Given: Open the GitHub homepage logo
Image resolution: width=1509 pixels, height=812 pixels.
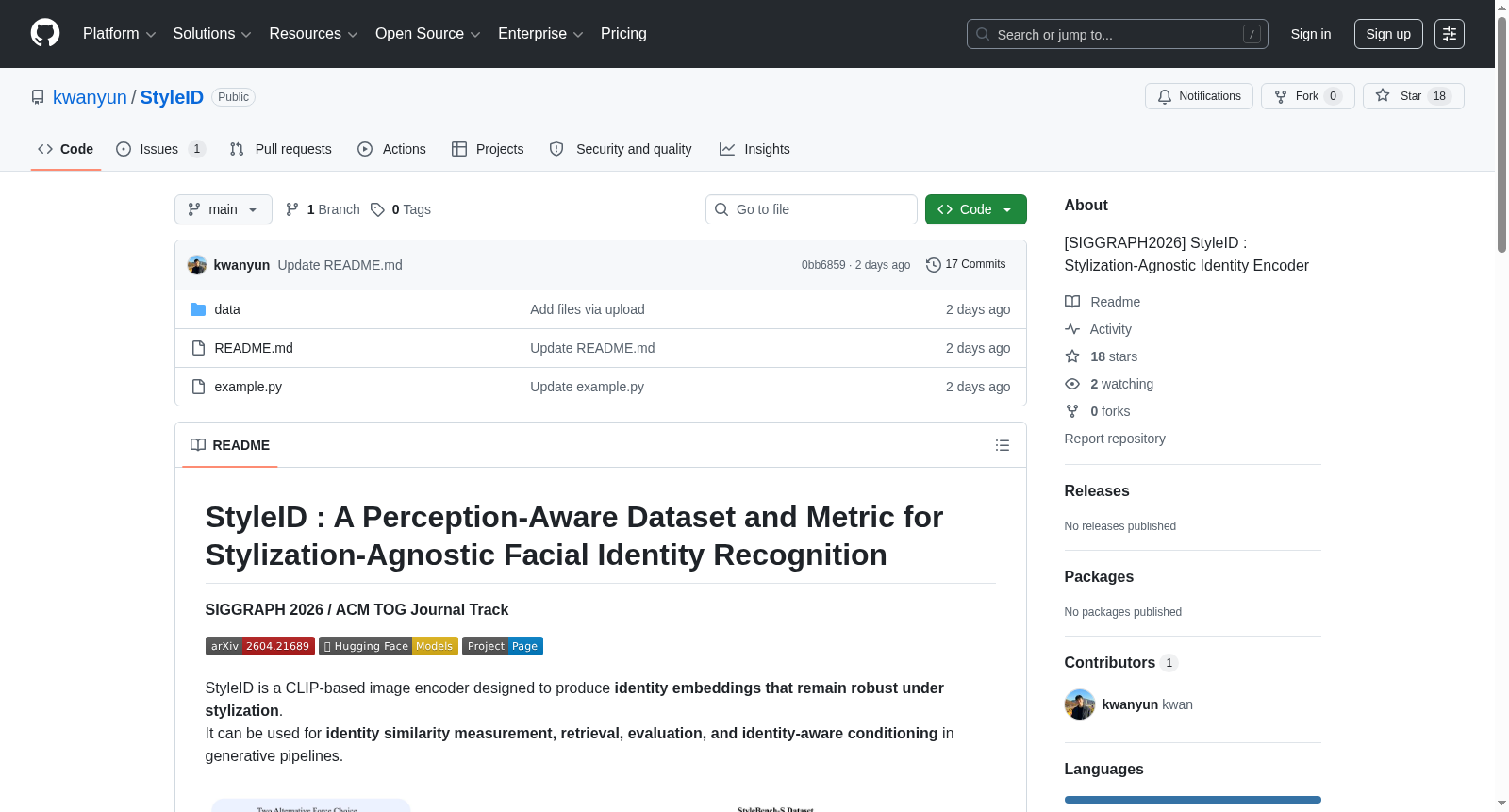Looking at the screenshot, I should pyautogui.click(x=45, y=34).
